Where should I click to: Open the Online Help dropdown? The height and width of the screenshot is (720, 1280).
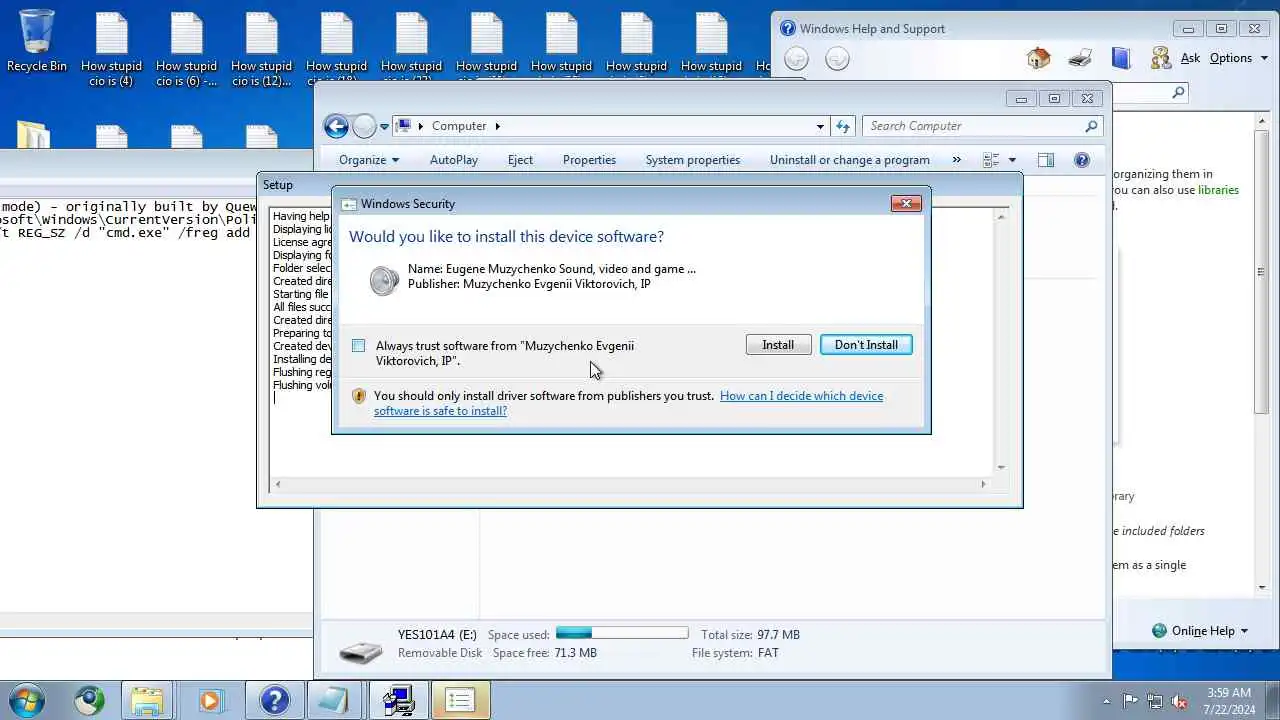point(1200,631)
